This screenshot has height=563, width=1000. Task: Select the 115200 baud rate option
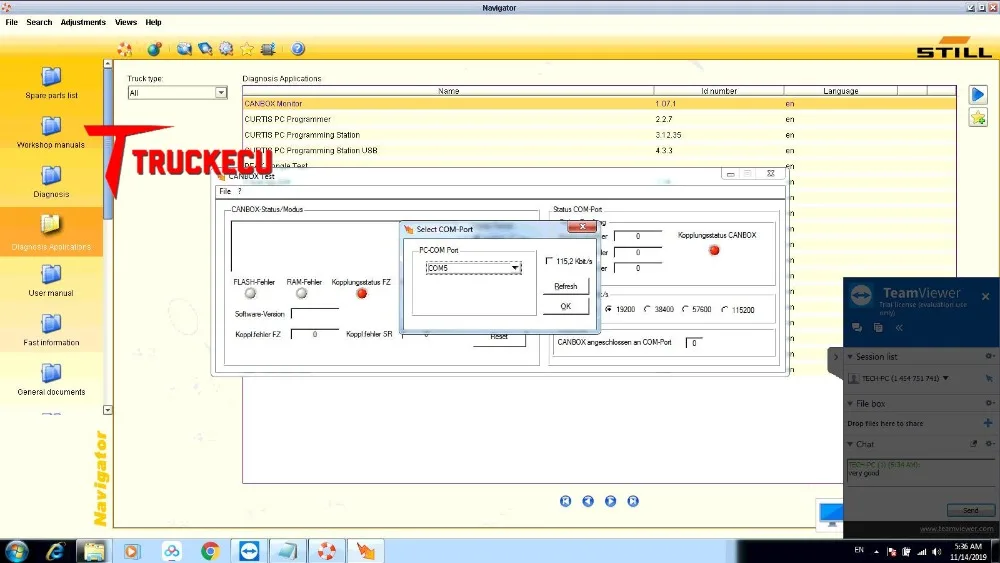724,309
